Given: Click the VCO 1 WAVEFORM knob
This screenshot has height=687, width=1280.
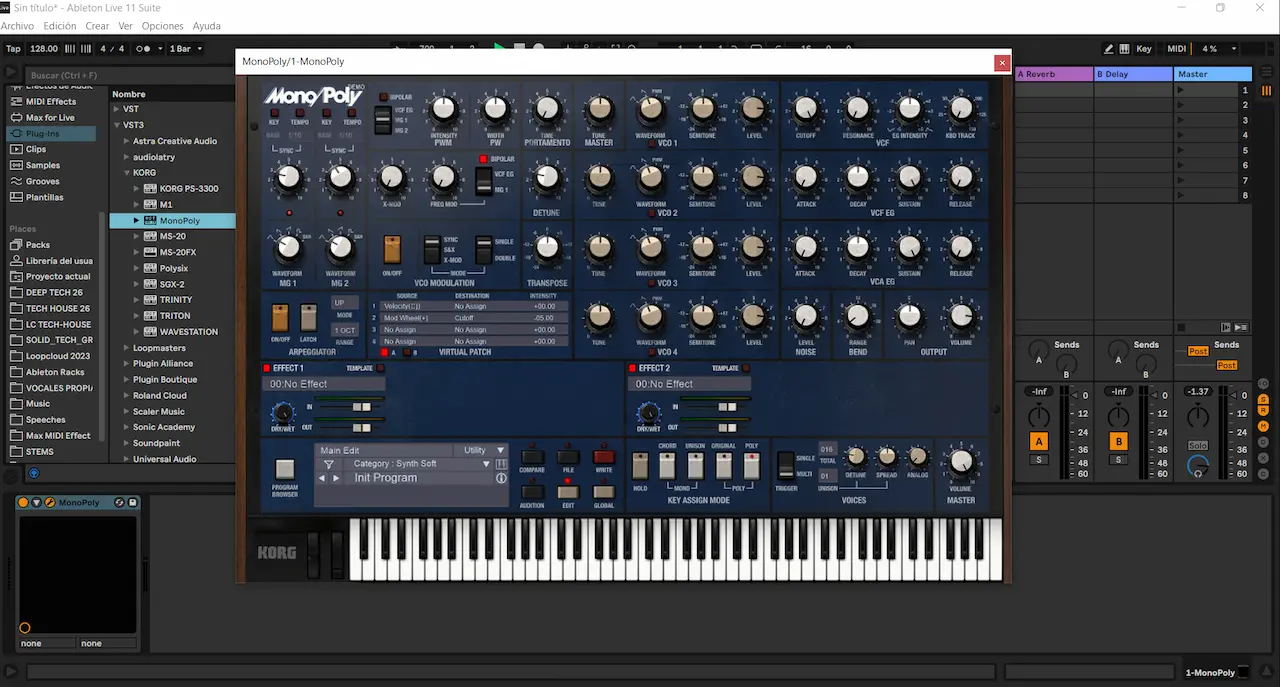Looking at the screenshot, I should pyautogui.click(x=651, y=109).
